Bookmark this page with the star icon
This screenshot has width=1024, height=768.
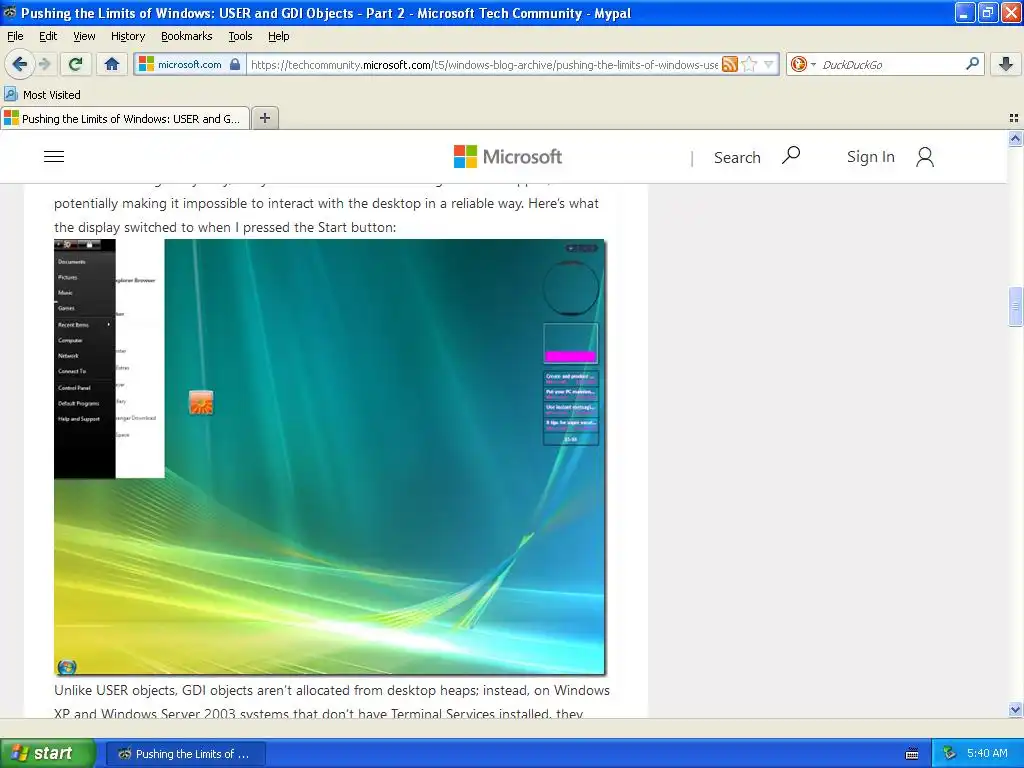(750, 64)
